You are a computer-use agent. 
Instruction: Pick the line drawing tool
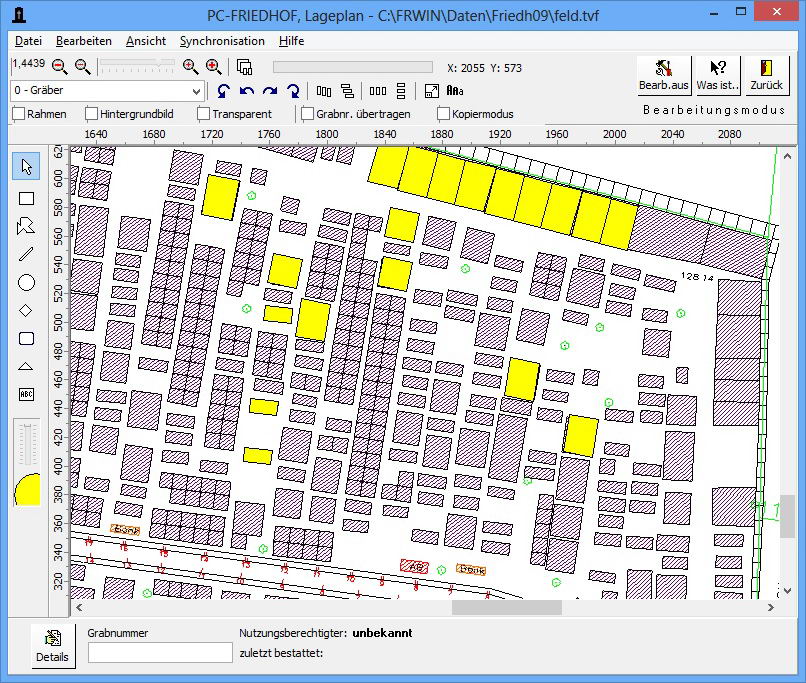click(26, 254)
